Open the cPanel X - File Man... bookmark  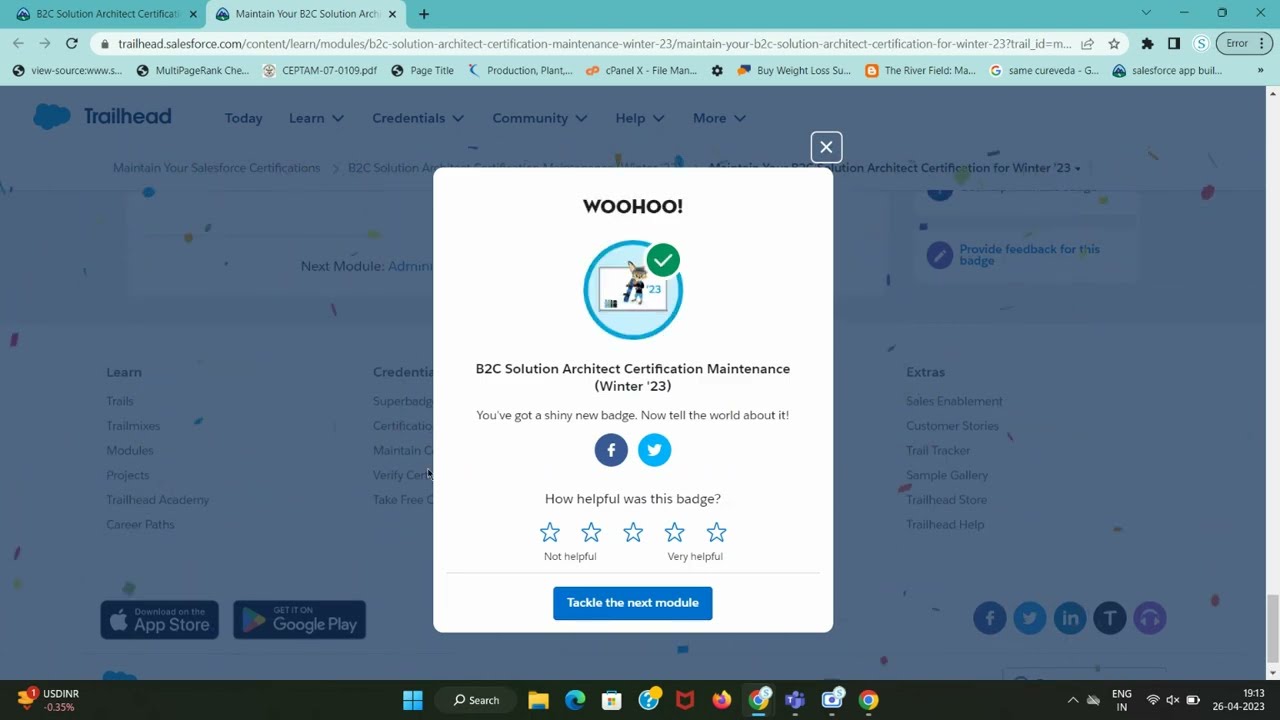coord(641,71)
